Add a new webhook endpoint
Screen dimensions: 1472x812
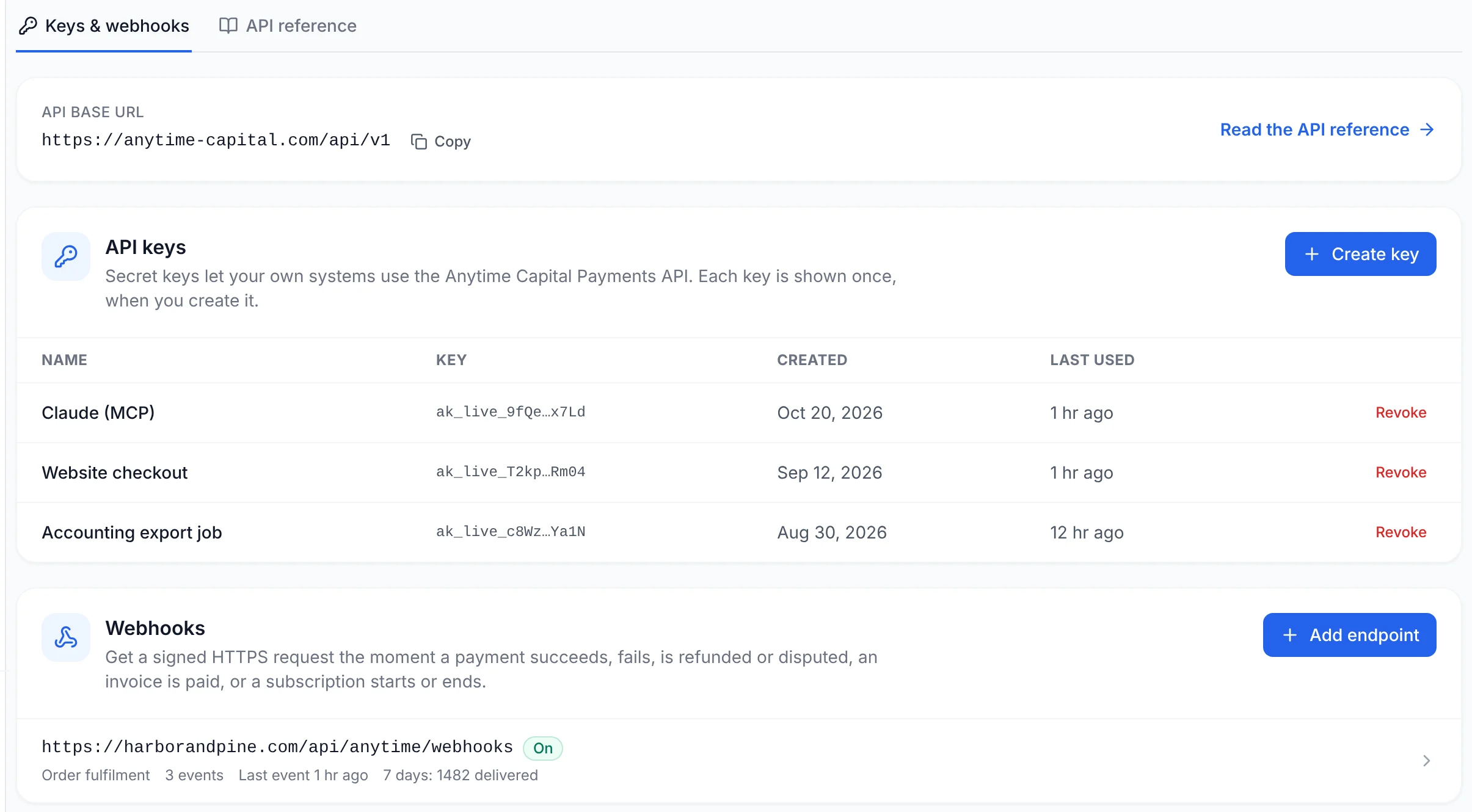tap(1350, 635)
